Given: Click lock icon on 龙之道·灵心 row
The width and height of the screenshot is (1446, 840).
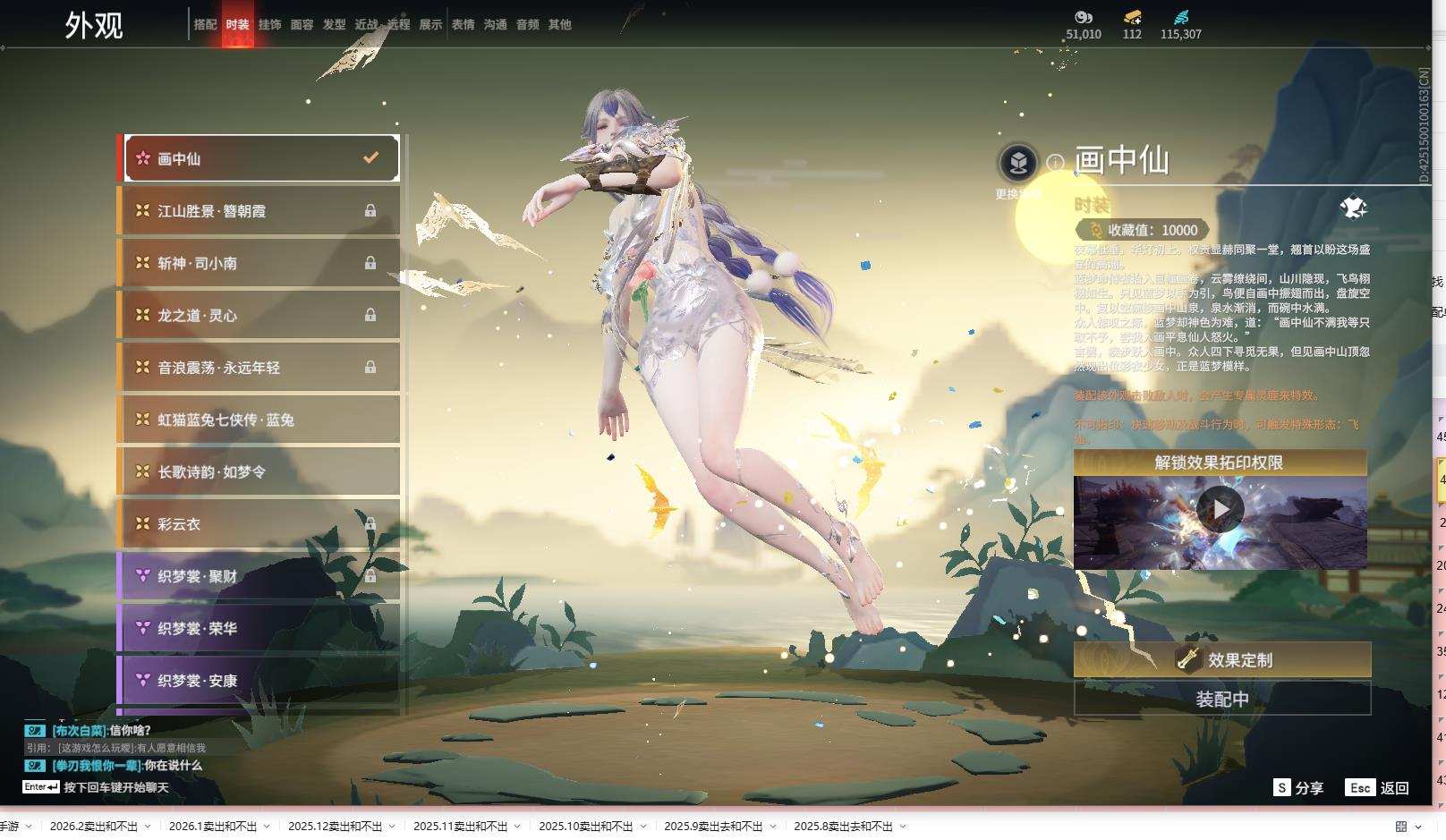Looking at the screenshot, I should [370, 315].
